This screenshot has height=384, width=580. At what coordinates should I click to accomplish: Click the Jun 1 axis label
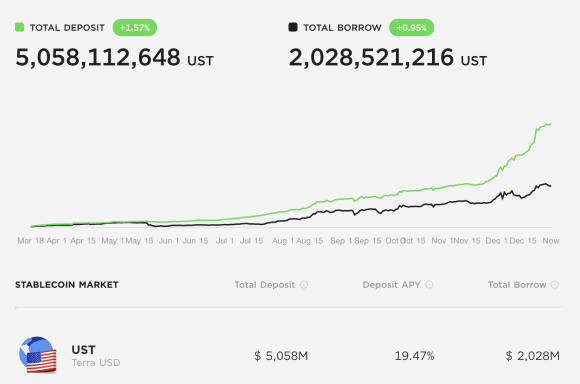pos(169,241)
